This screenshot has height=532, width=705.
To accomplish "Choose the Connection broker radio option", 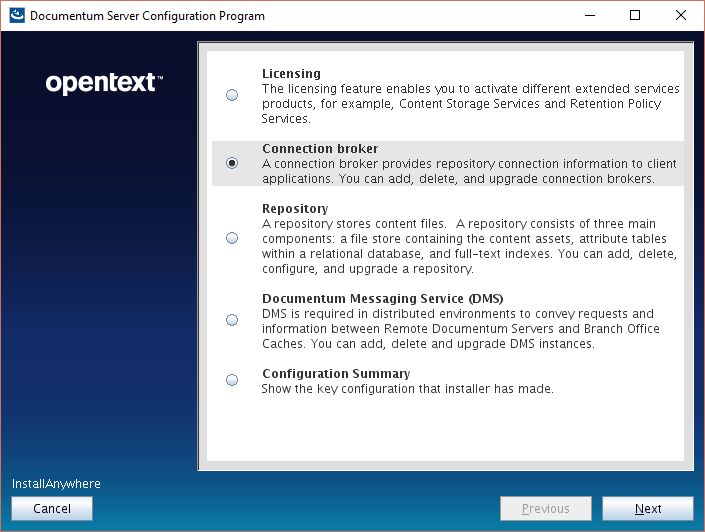I will (x=232, y=163).
